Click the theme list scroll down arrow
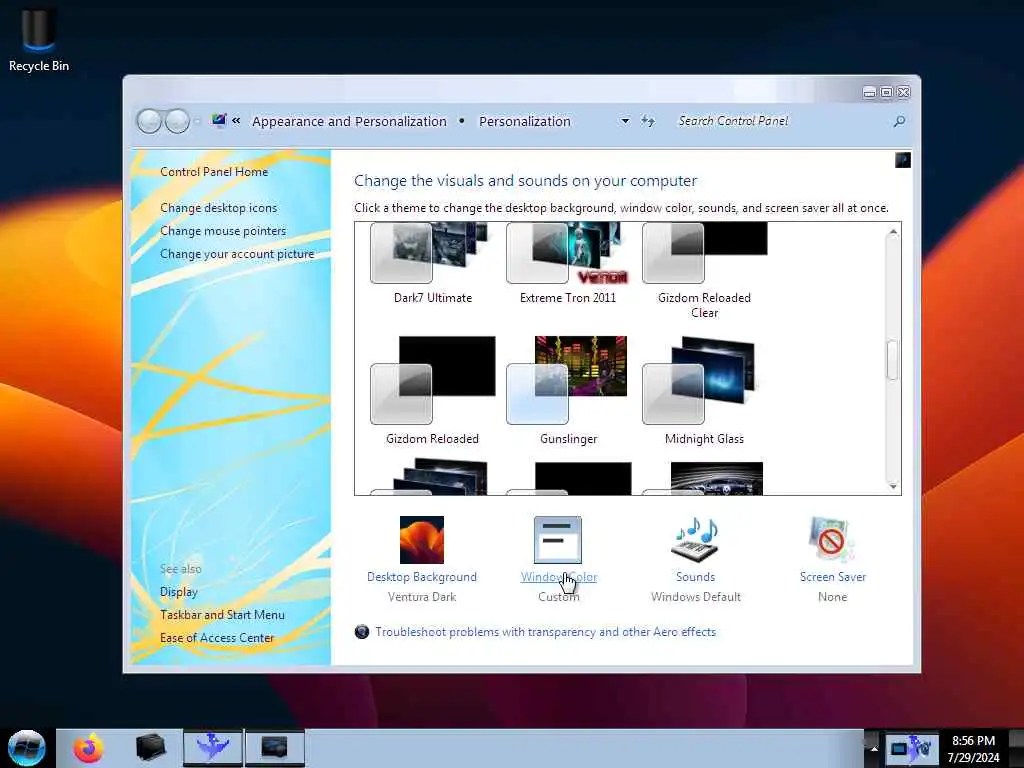 893,486
